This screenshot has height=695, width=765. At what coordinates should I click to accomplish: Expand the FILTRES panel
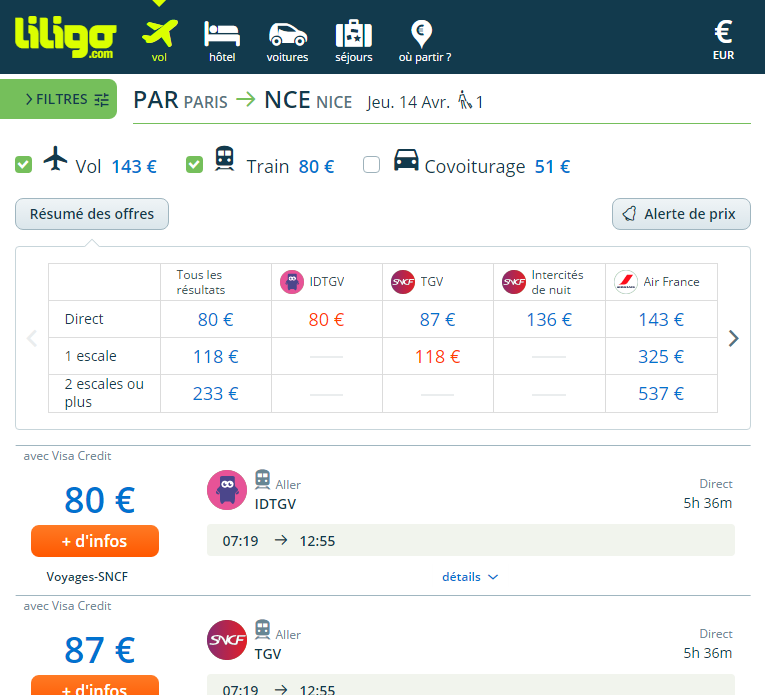click(x=59, y=99)
